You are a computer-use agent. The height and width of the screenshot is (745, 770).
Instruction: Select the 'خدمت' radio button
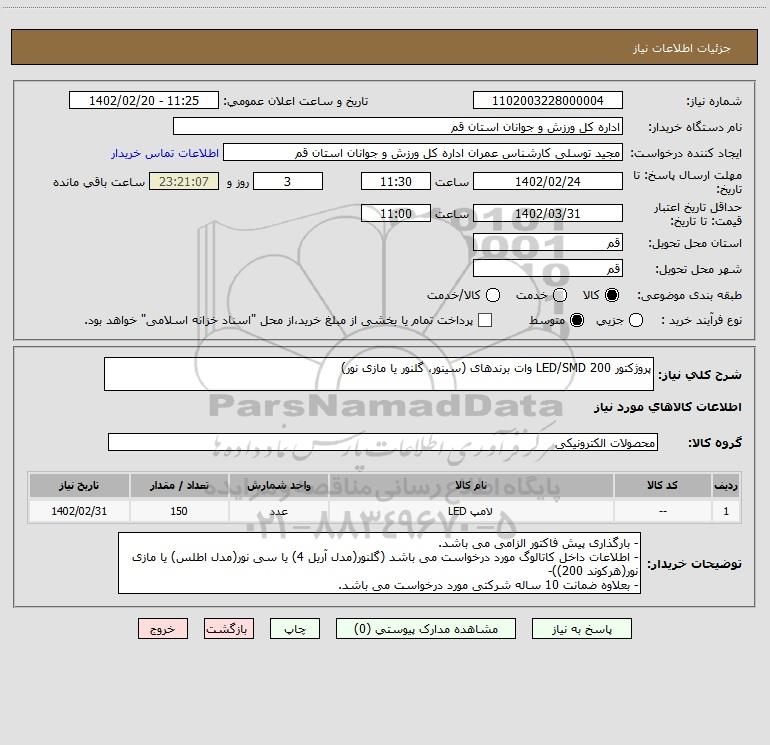pyautogui.click(x=560, y=295)
